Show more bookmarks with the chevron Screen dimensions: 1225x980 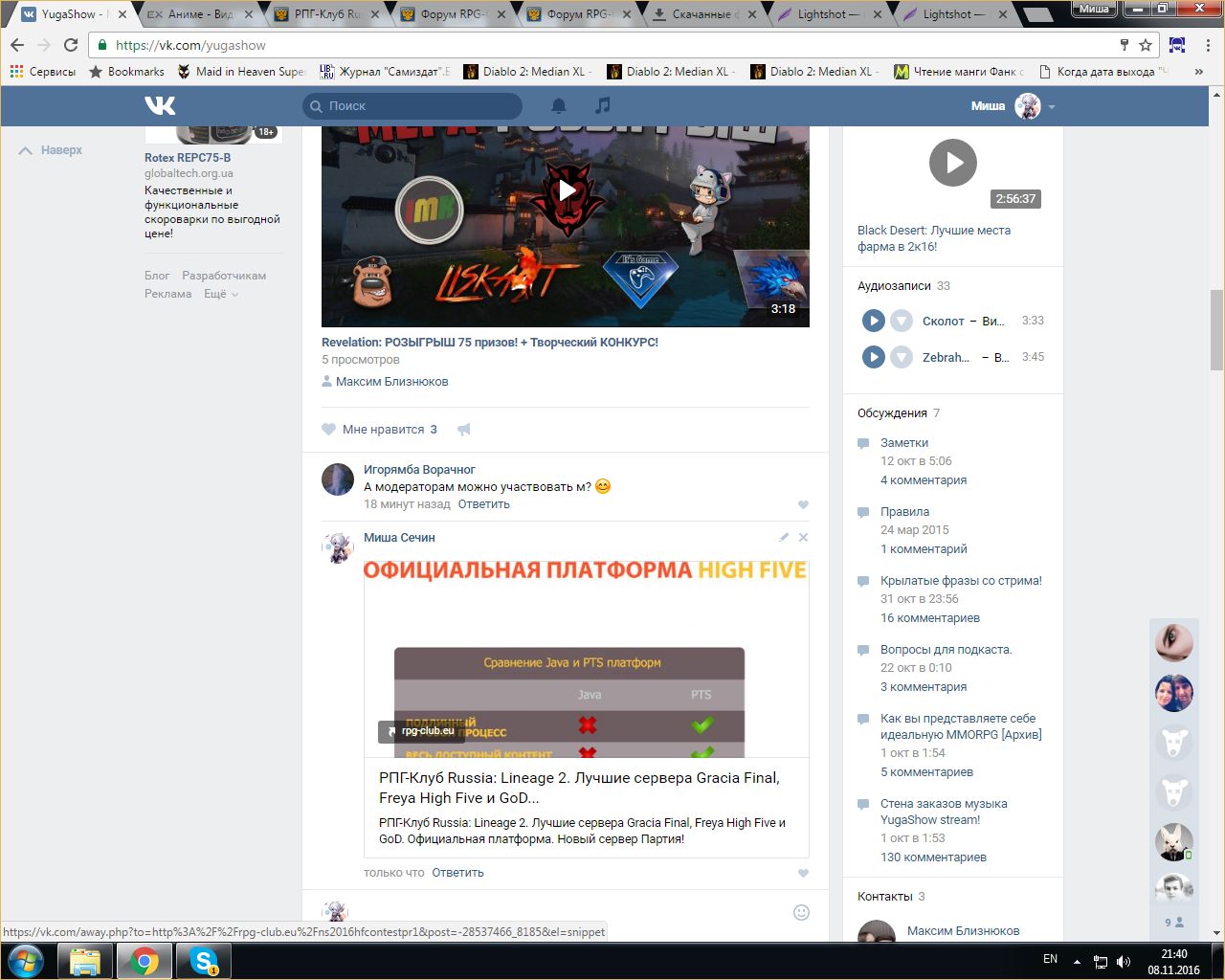(1198, 72)
